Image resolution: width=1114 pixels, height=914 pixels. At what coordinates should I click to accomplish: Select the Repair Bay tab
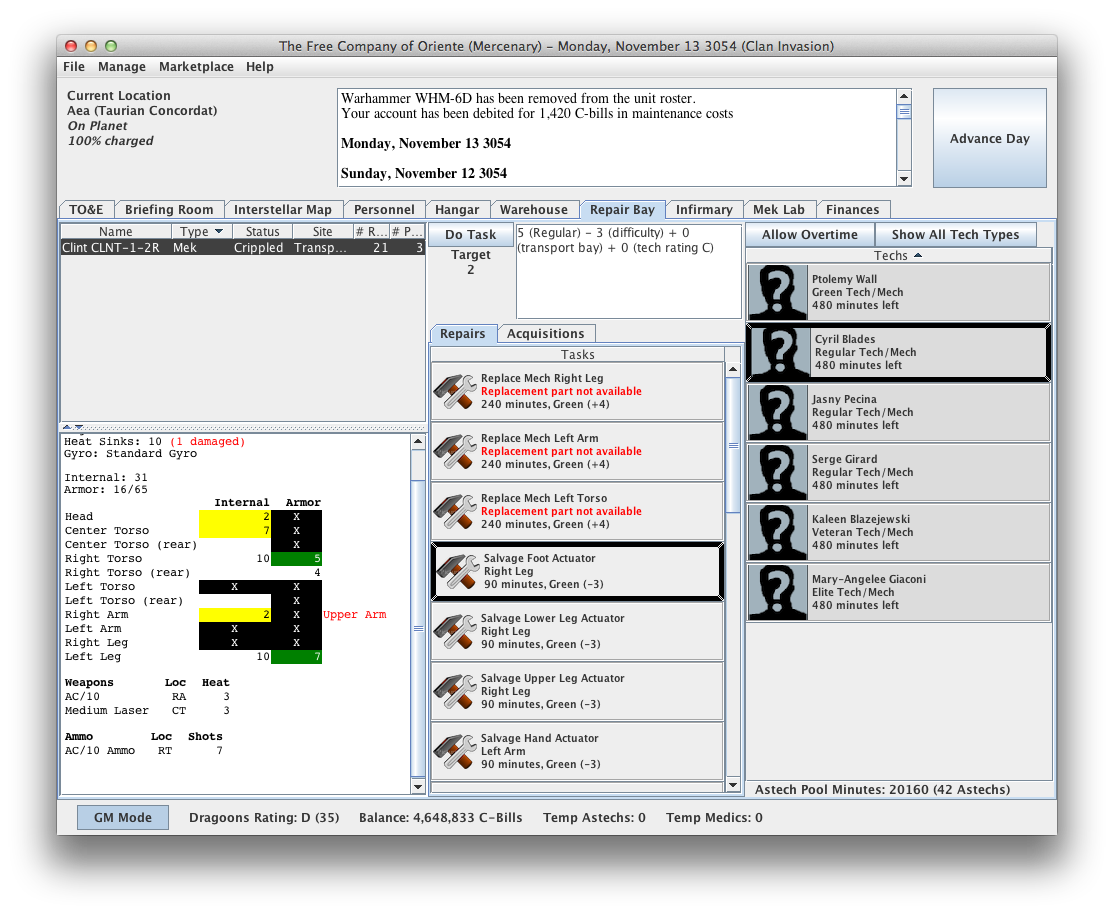click(x=622, y=210)
